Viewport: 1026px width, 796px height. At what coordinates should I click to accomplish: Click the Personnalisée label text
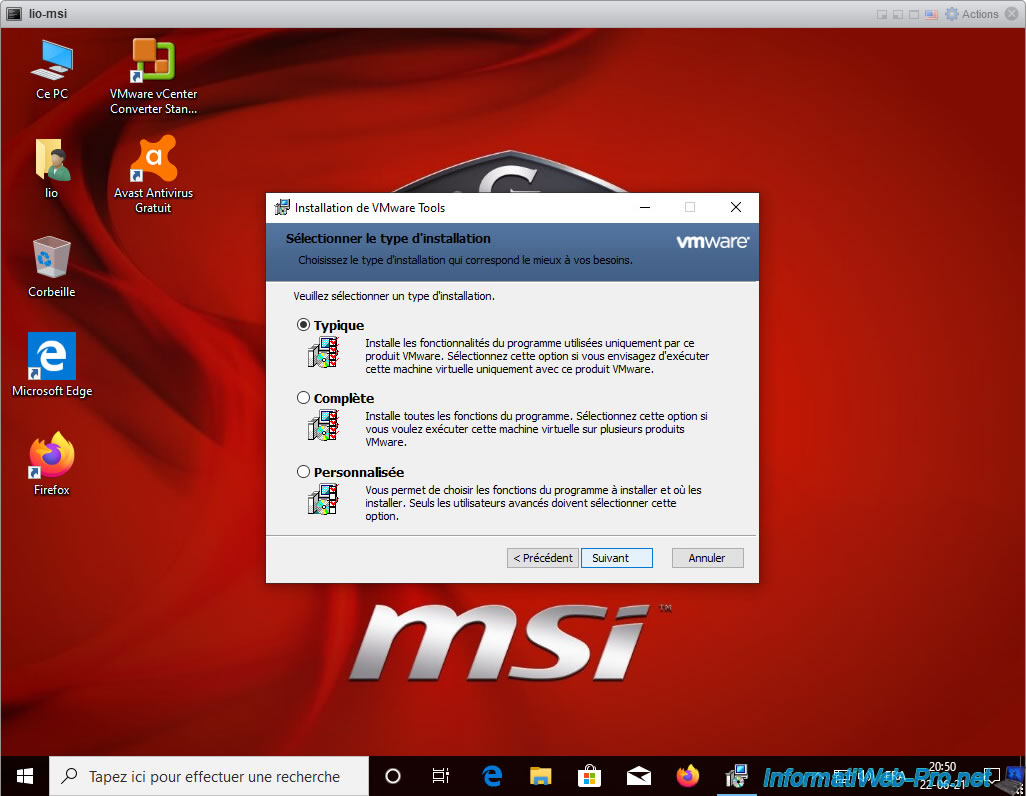point(359,472)
